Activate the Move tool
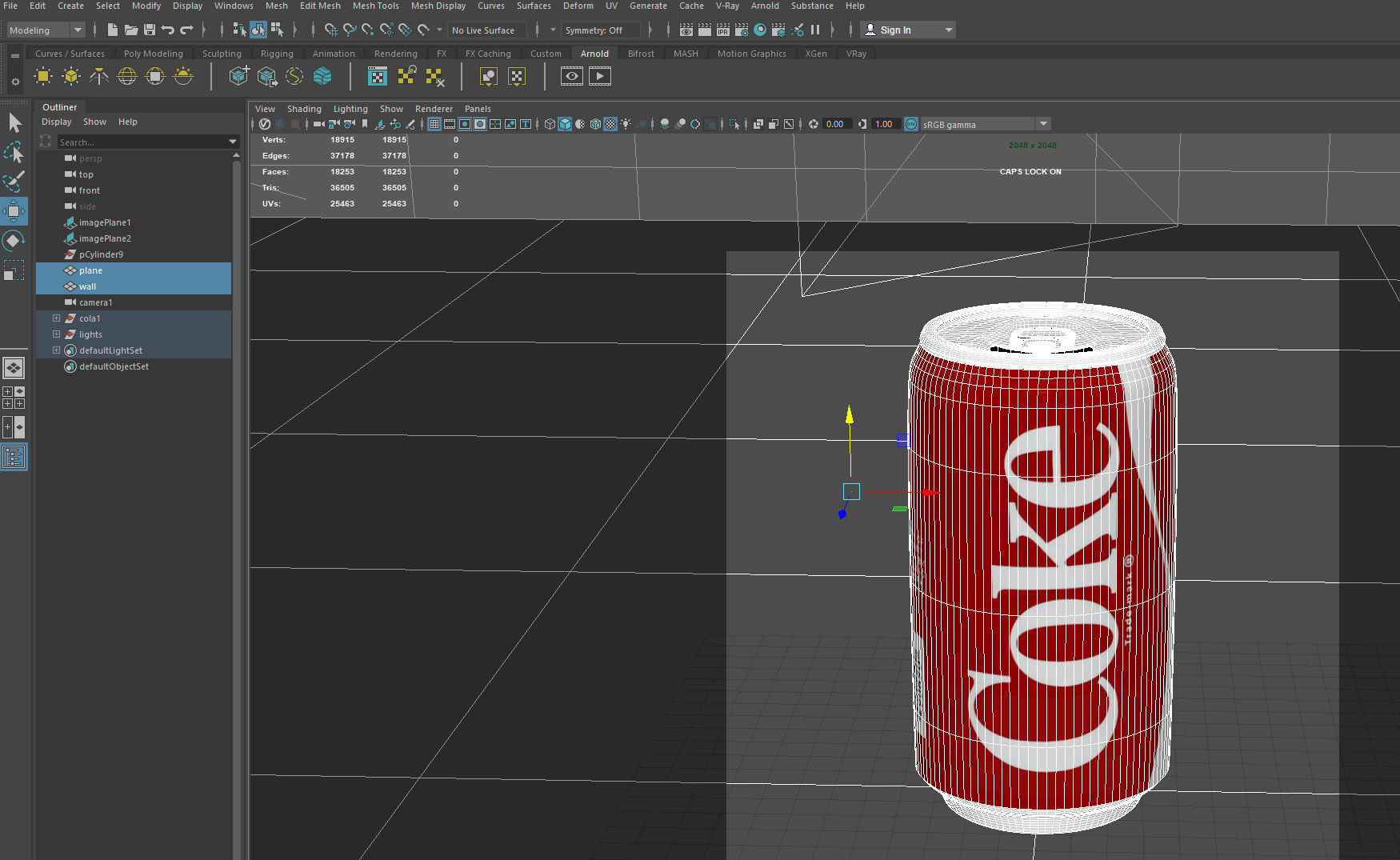 pos(14,211)
